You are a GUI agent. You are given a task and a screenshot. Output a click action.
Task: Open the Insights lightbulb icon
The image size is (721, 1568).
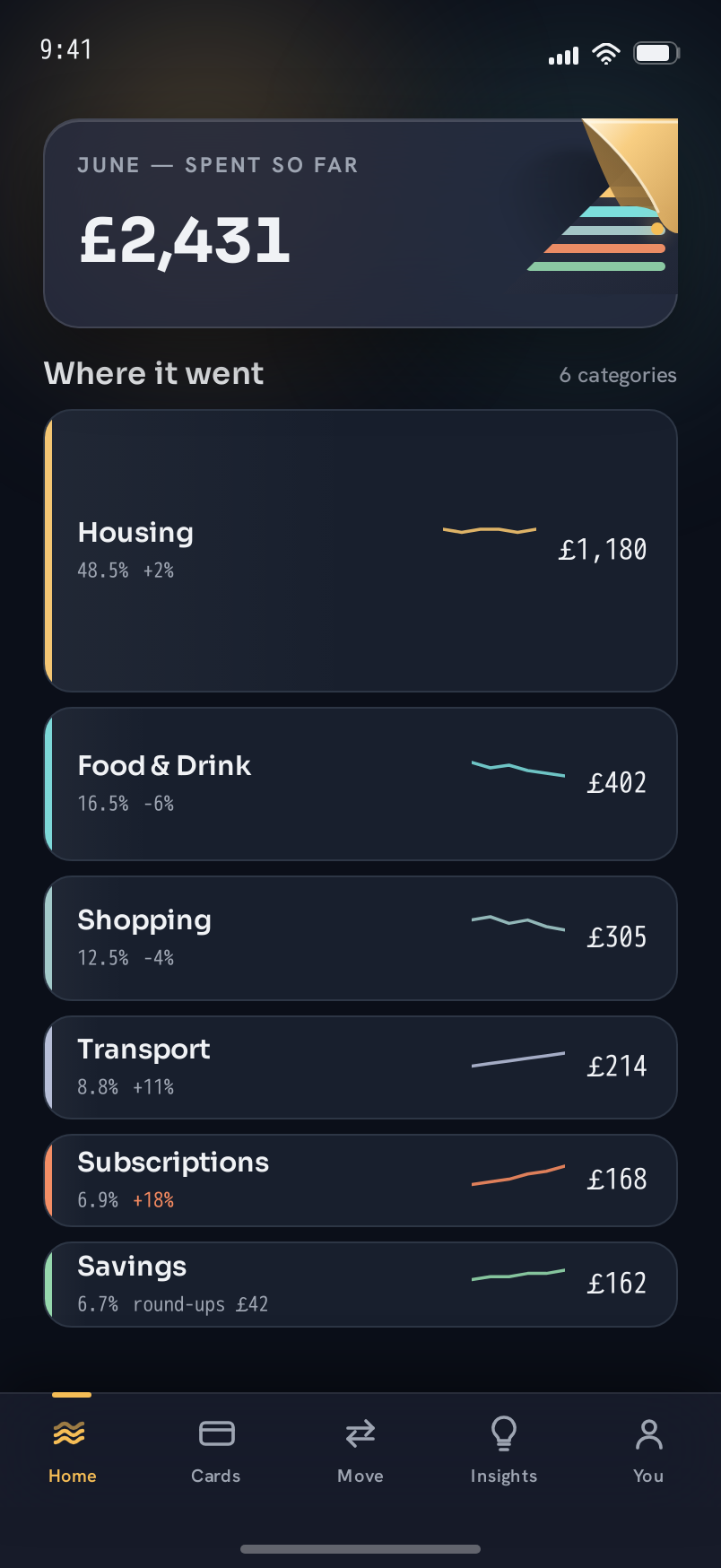pos(504,1433)
